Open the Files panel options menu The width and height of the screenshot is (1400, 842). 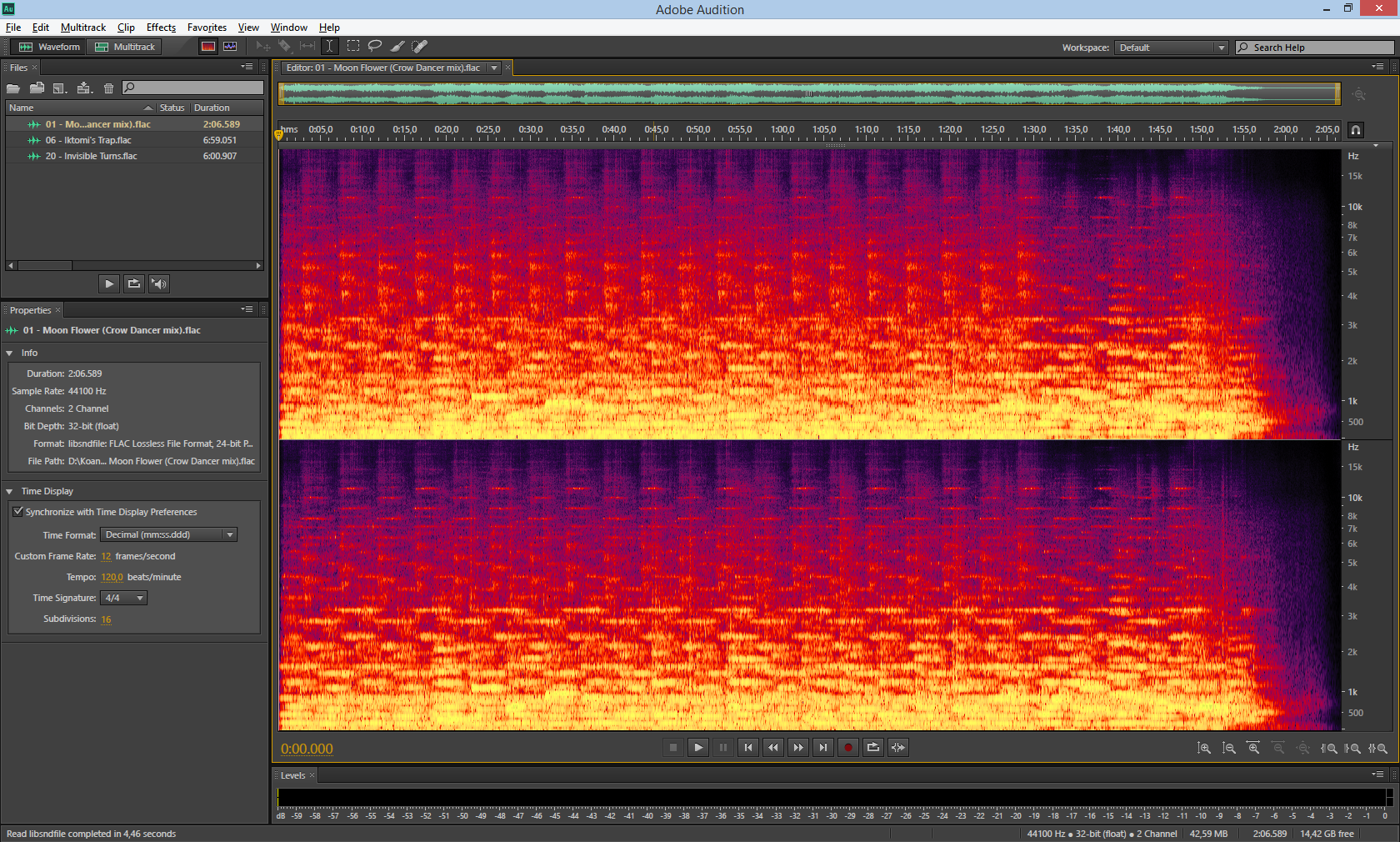(247, 67)
